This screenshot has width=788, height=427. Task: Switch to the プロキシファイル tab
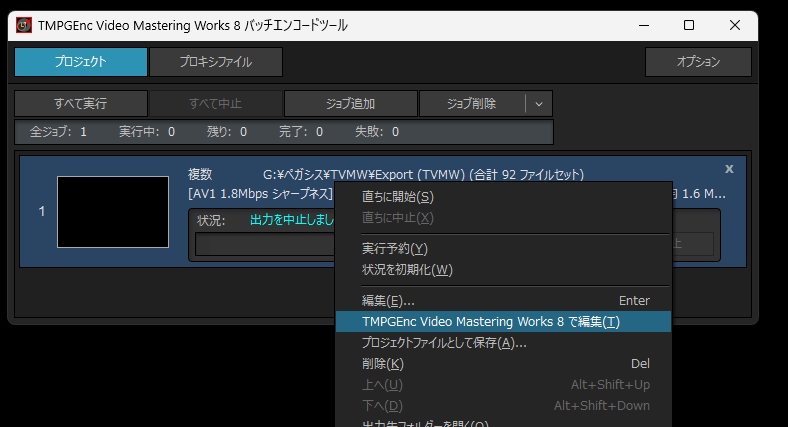[216, 62]
